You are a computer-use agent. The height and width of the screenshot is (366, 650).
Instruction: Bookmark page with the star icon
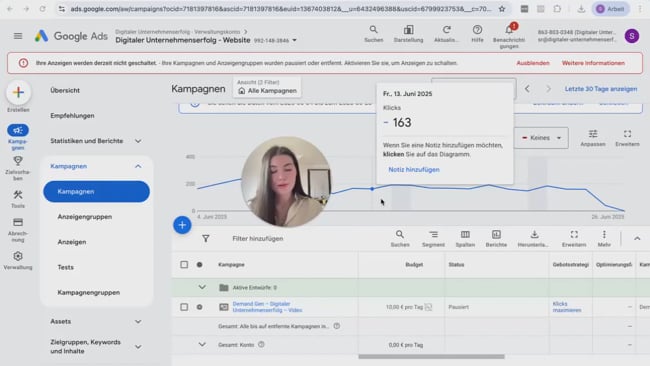[x=502, y=9]
